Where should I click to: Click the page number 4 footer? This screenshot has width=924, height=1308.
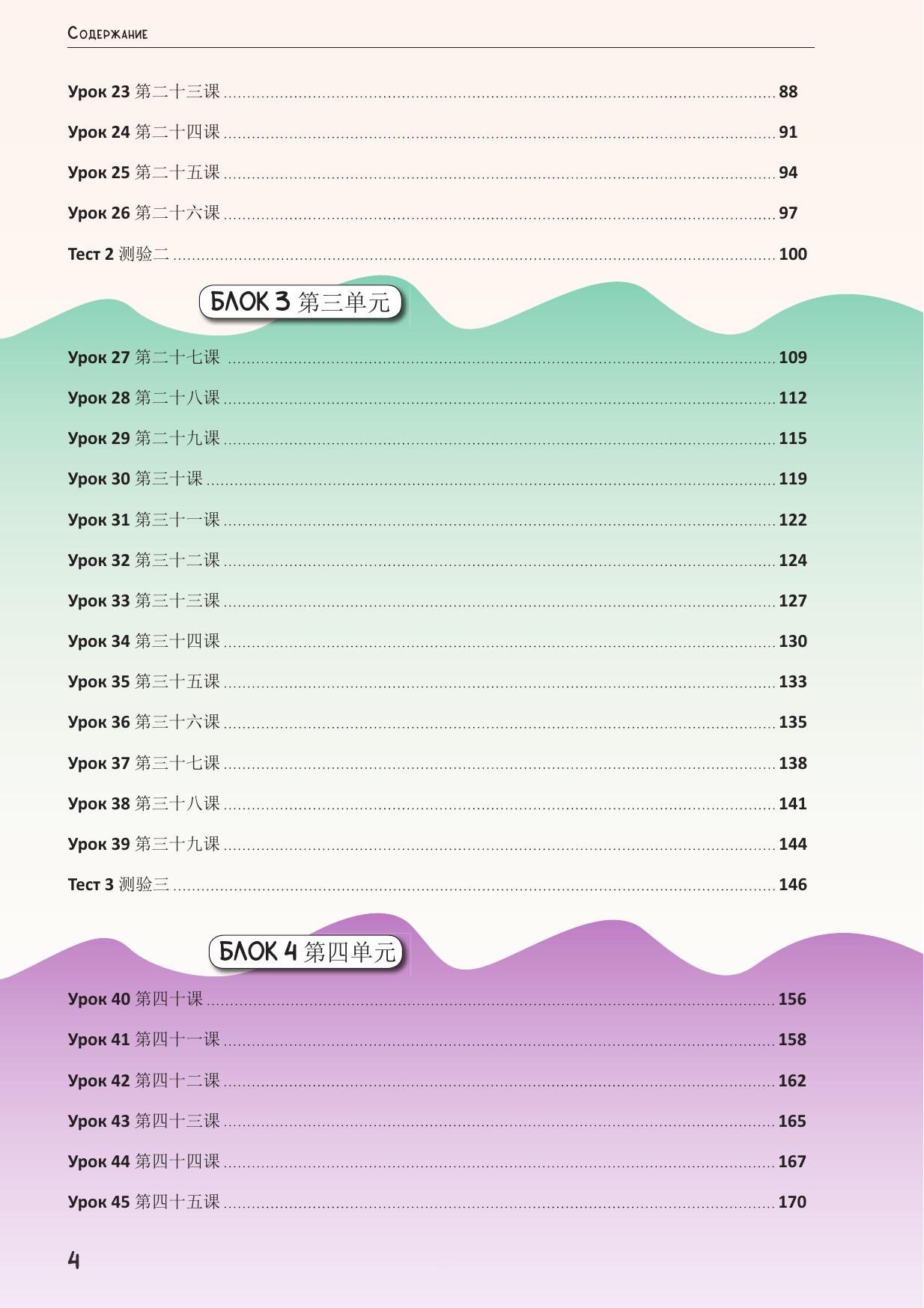73,1260
